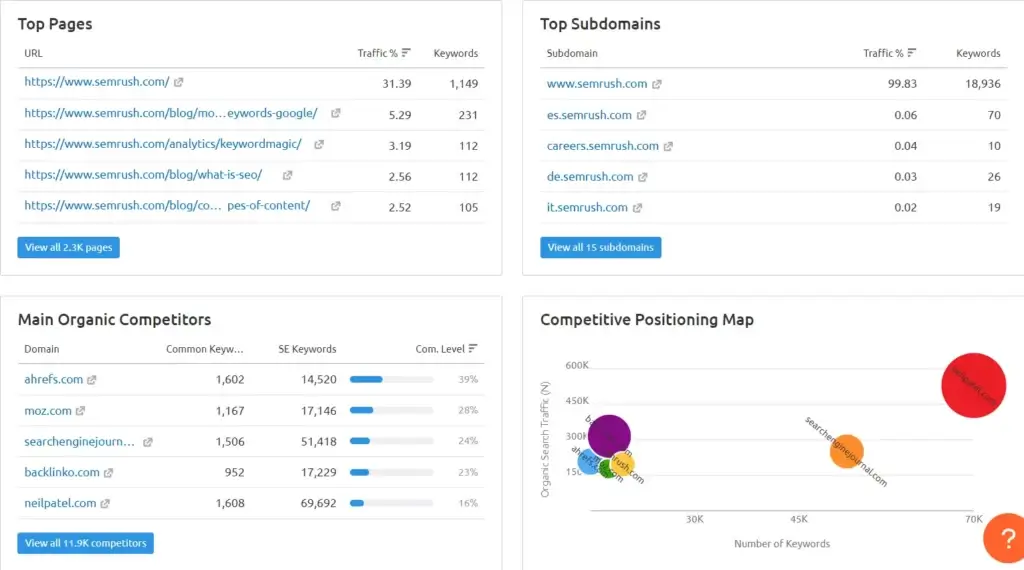Screen dimensions: 1024x570
Task: Sort competitors by Com. Level column
Action: click(x=446, y=349)
